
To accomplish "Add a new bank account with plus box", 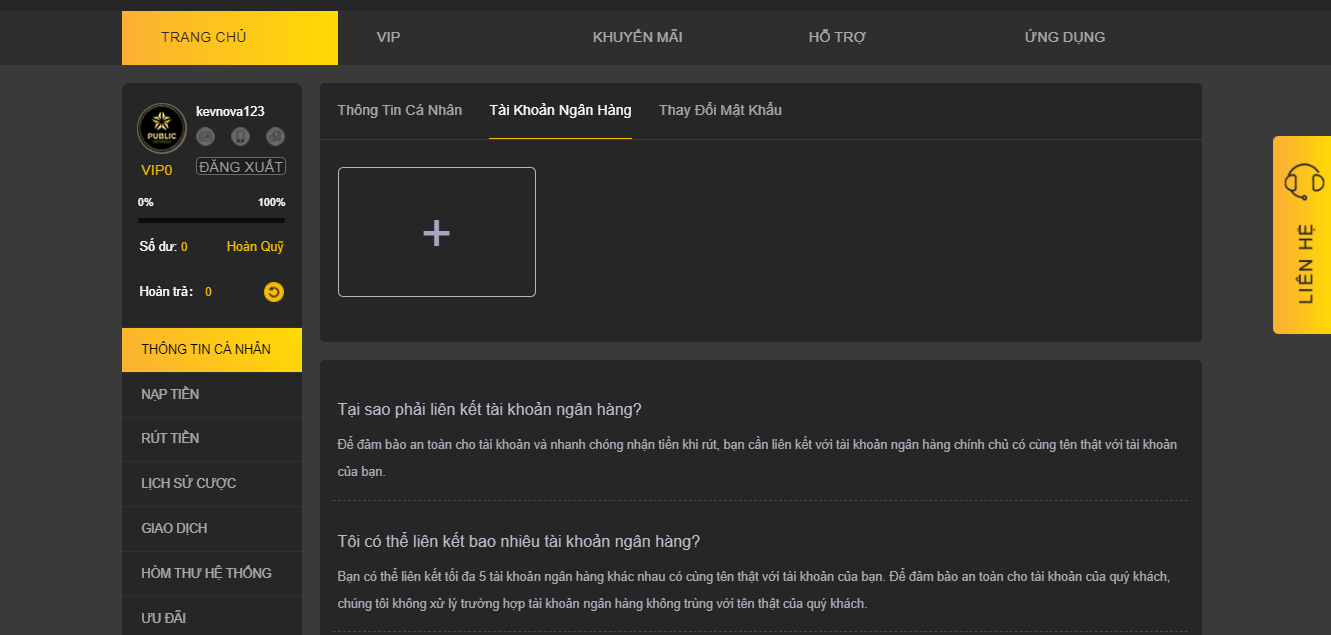I will [437, 232].
